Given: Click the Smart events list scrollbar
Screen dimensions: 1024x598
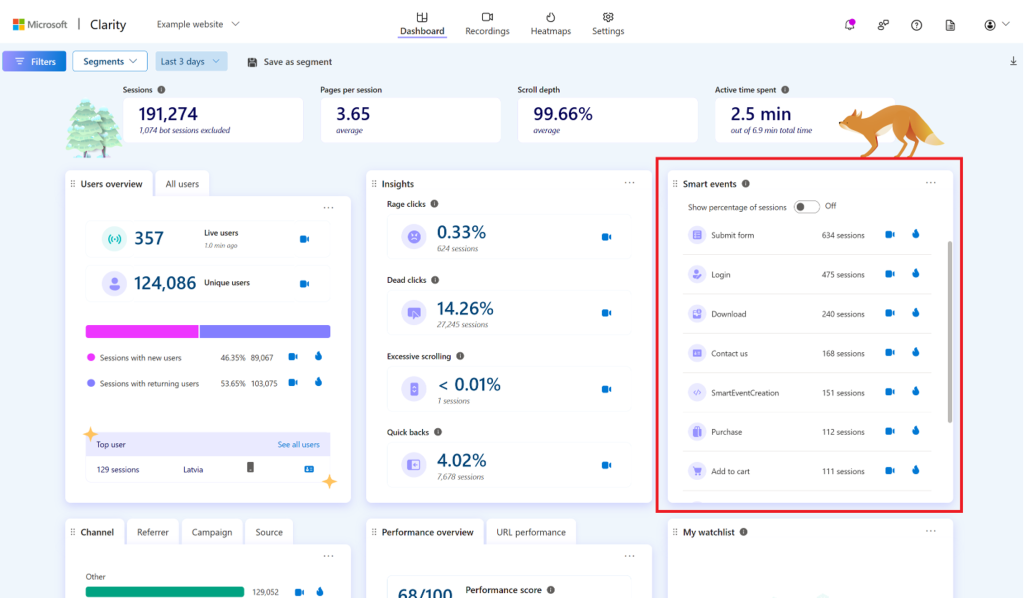Looking at the screenshot, I should pyautogui.click(x=950, y=332).
